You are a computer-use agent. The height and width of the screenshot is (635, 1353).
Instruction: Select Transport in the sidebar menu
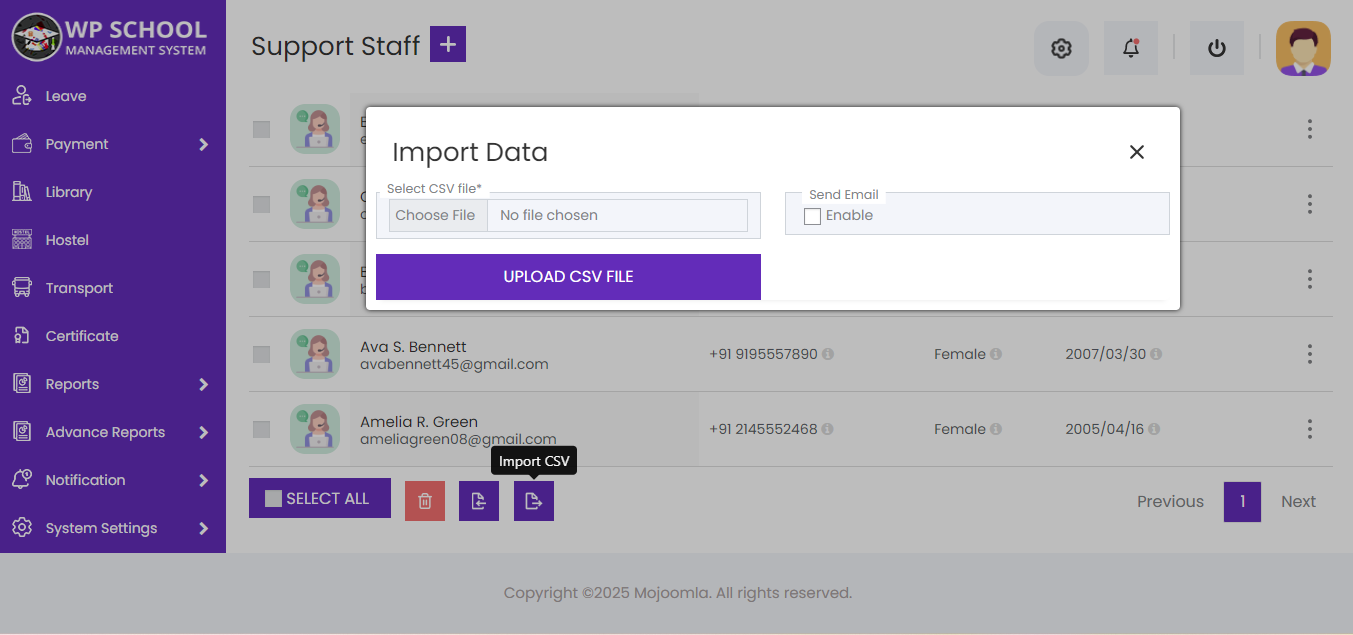79,288
